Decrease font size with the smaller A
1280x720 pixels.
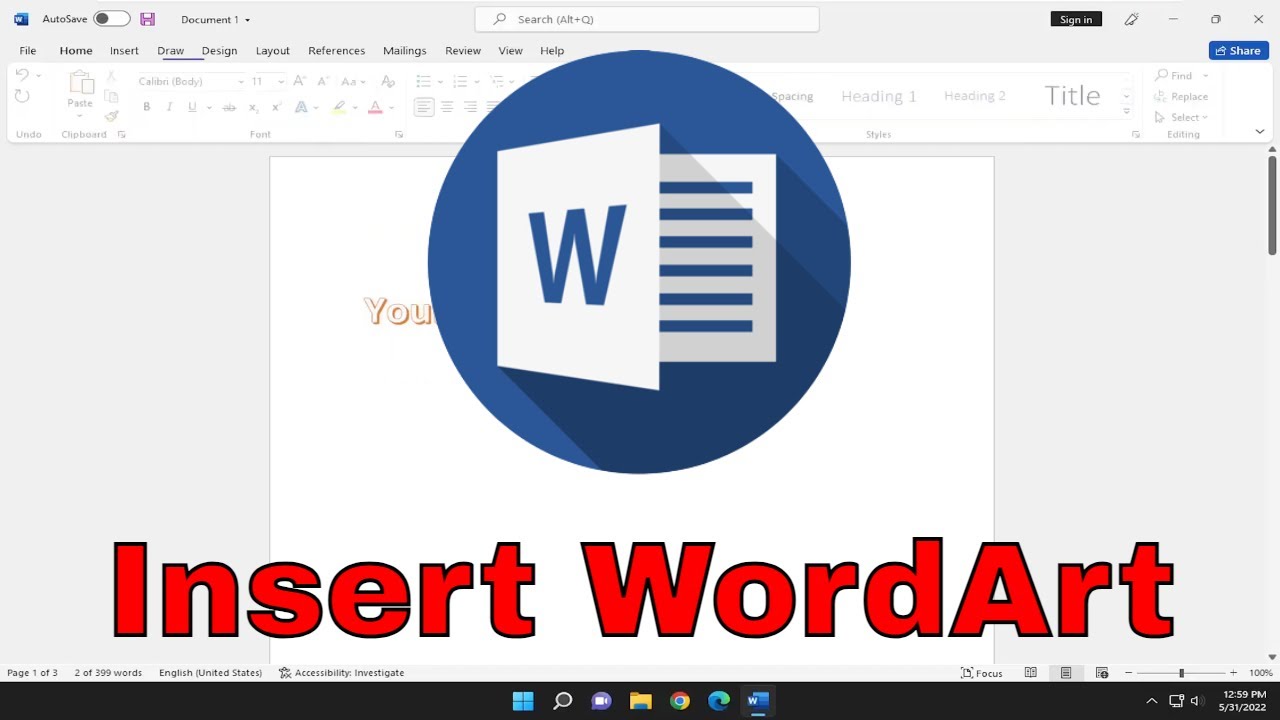(322, 81)
